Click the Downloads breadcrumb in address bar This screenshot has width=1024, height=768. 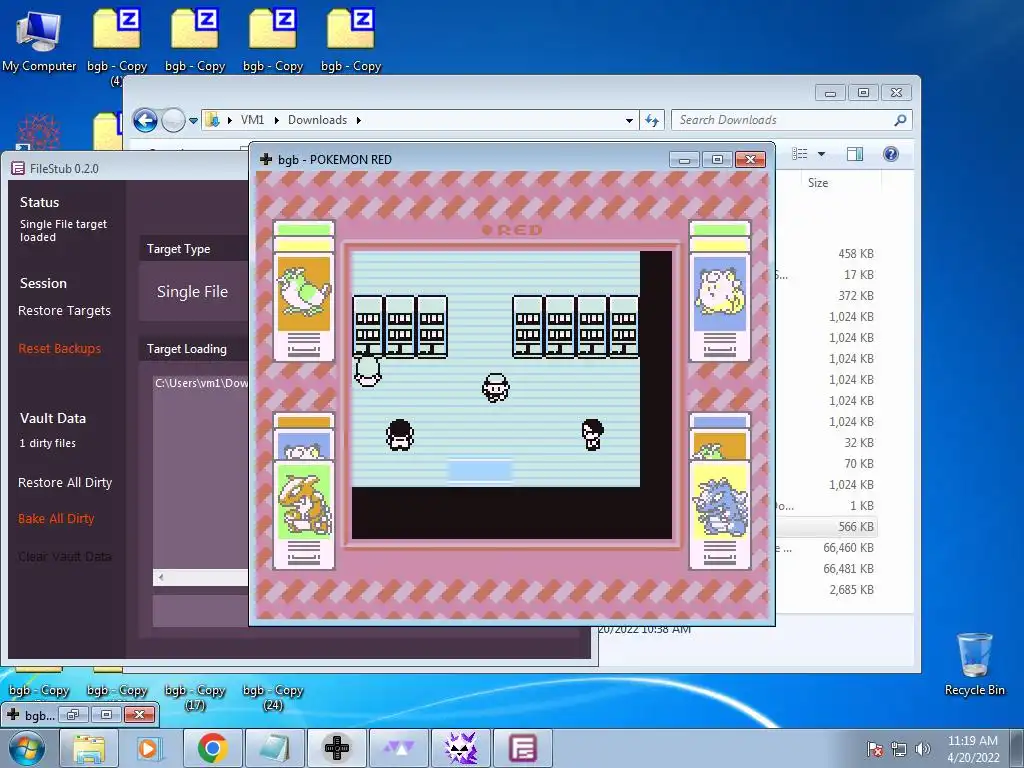[x=317, y=120]
